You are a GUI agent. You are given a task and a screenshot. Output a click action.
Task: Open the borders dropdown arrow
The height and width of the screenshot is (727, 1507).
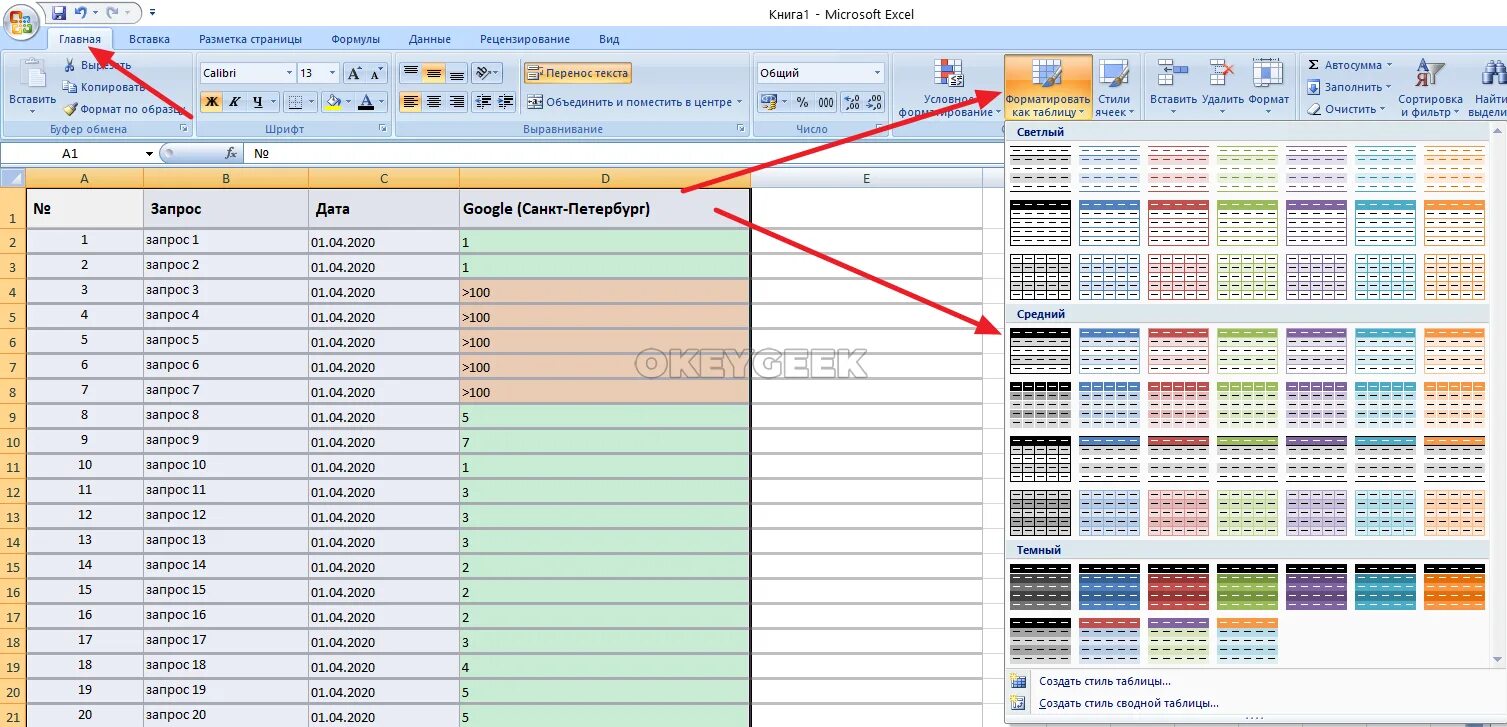[313, 101]
